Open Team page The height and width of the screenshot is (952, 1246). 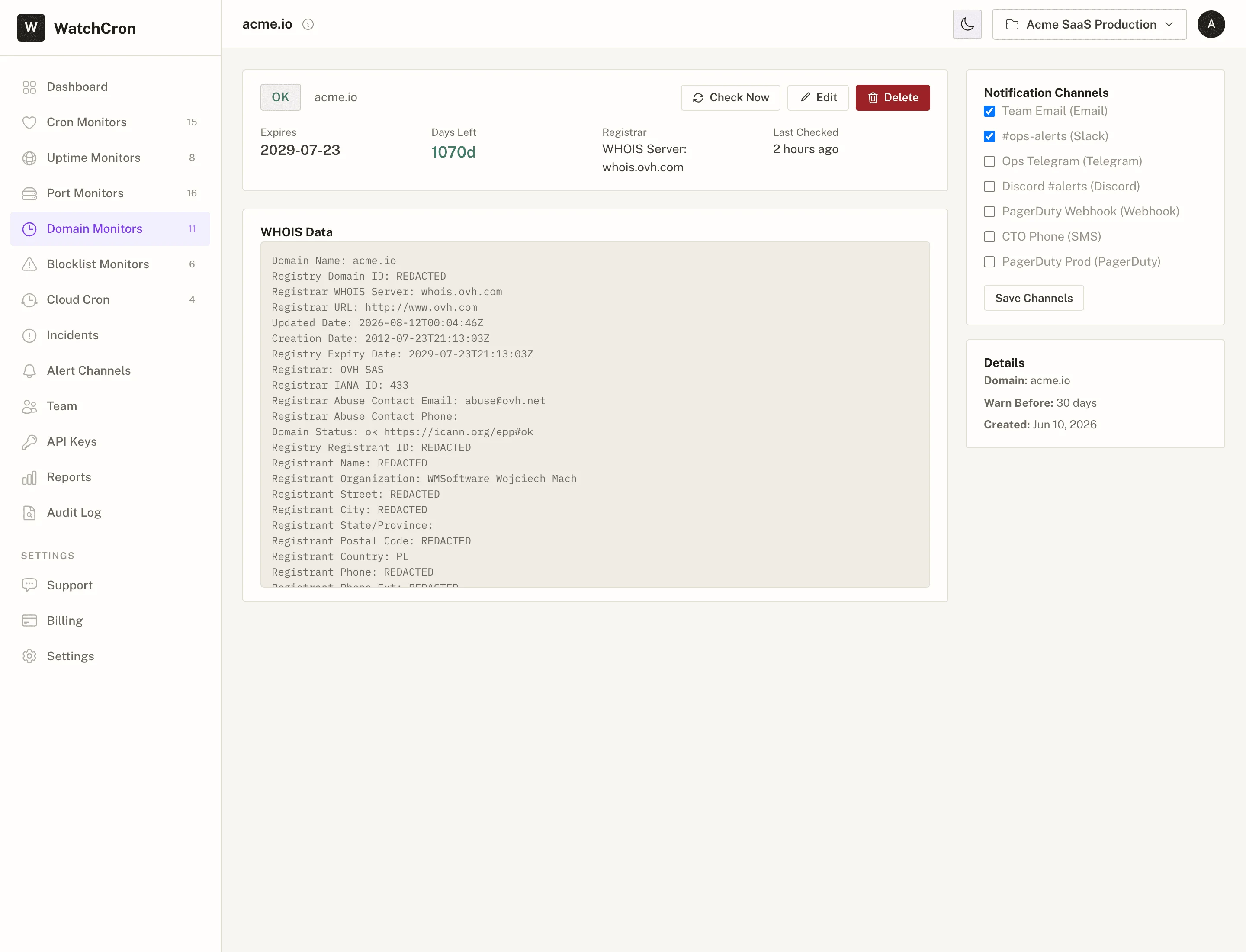click(110, 406)
